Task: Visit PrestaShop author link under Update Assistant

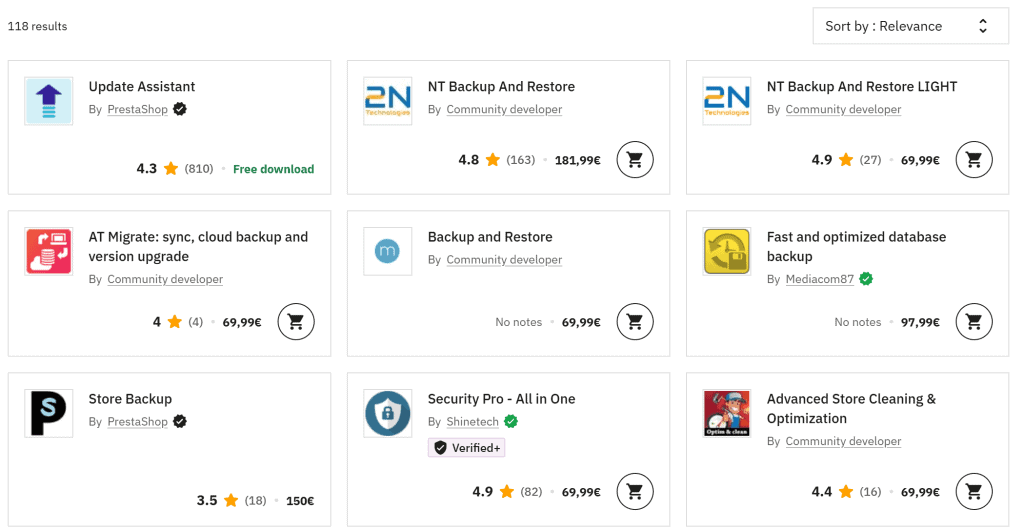Action: coord(137,109)
